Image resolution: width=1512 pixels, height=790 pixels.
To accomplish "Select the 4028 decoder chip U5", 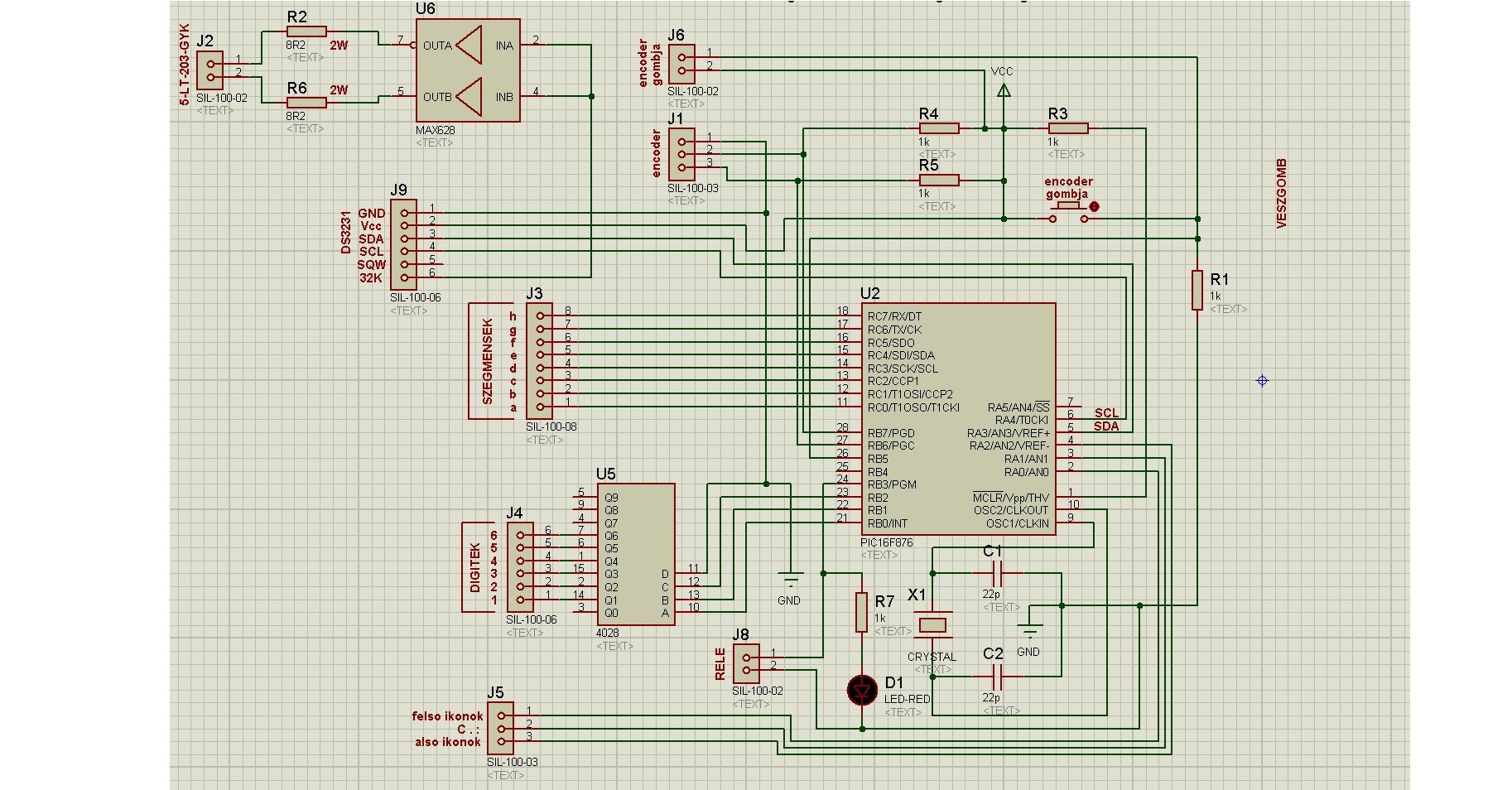I will [634, 555].
